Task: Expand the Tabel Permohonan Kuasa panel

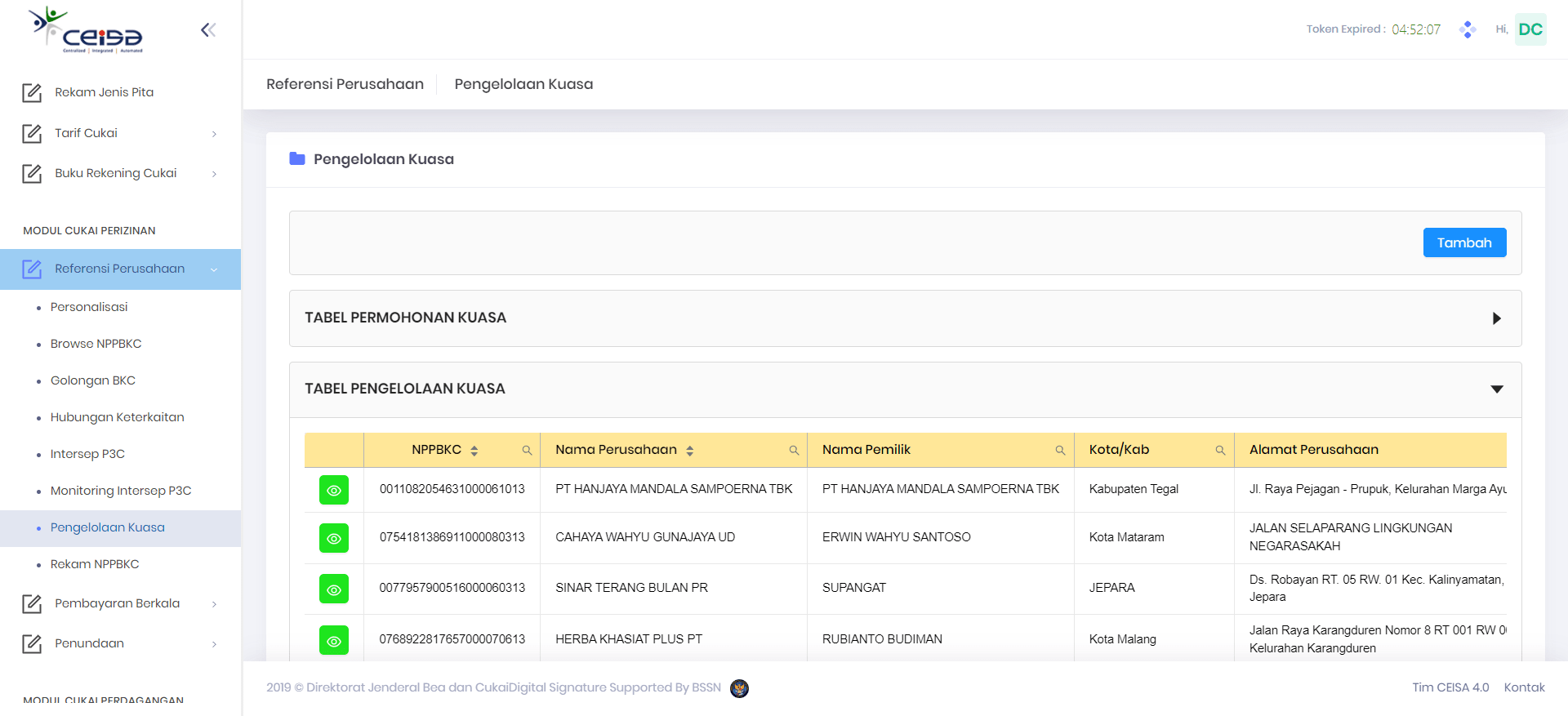Action: click(x=1496, y=318)
